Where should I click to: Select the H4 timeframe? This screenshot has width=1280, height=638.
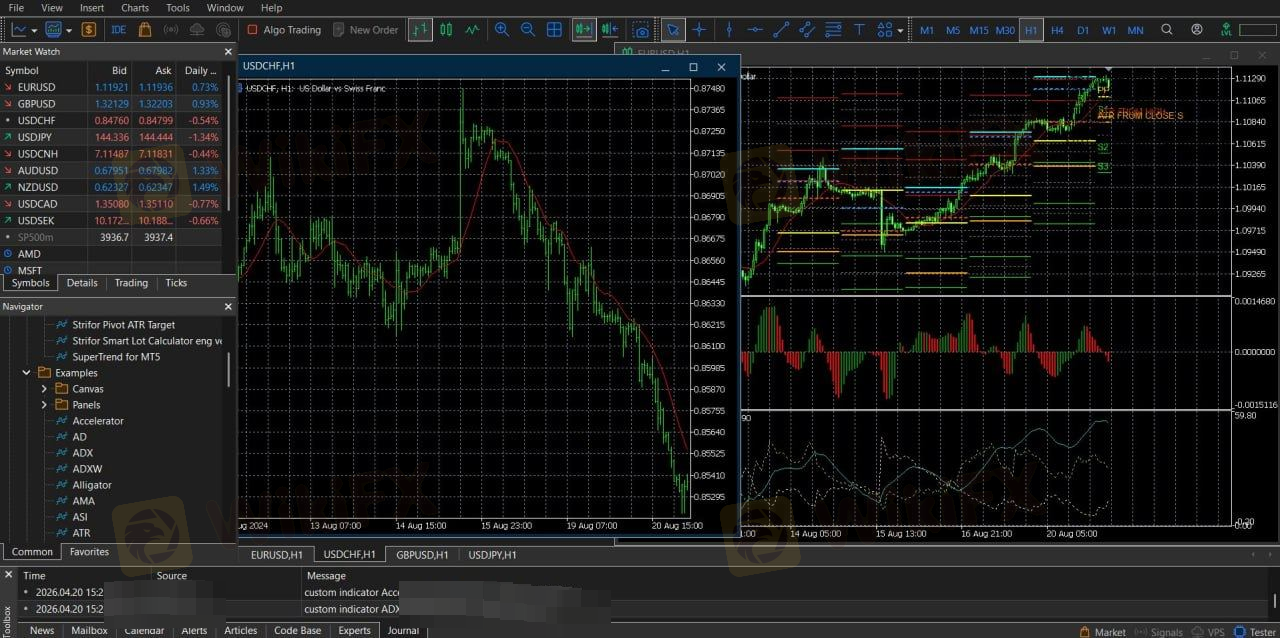[x=1057, y=30]
